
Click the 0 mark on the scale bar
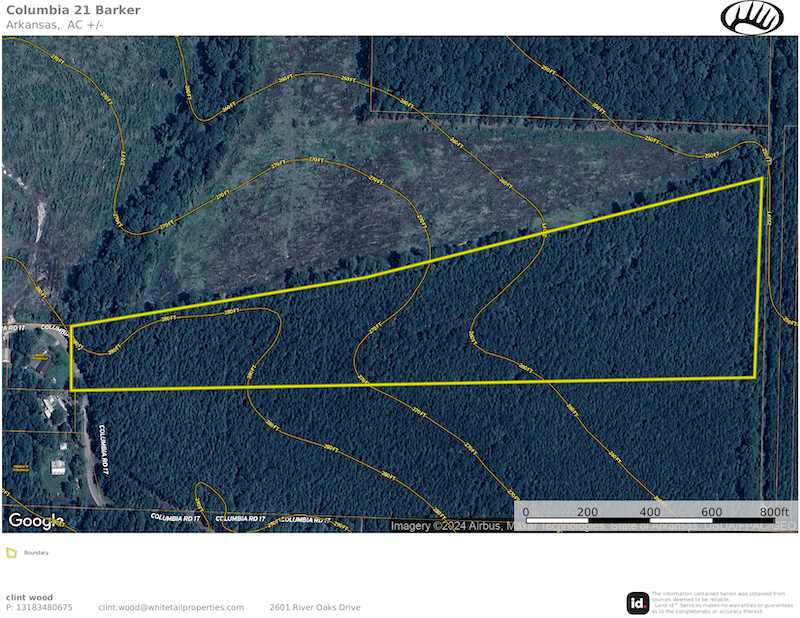tap(526, 511)
